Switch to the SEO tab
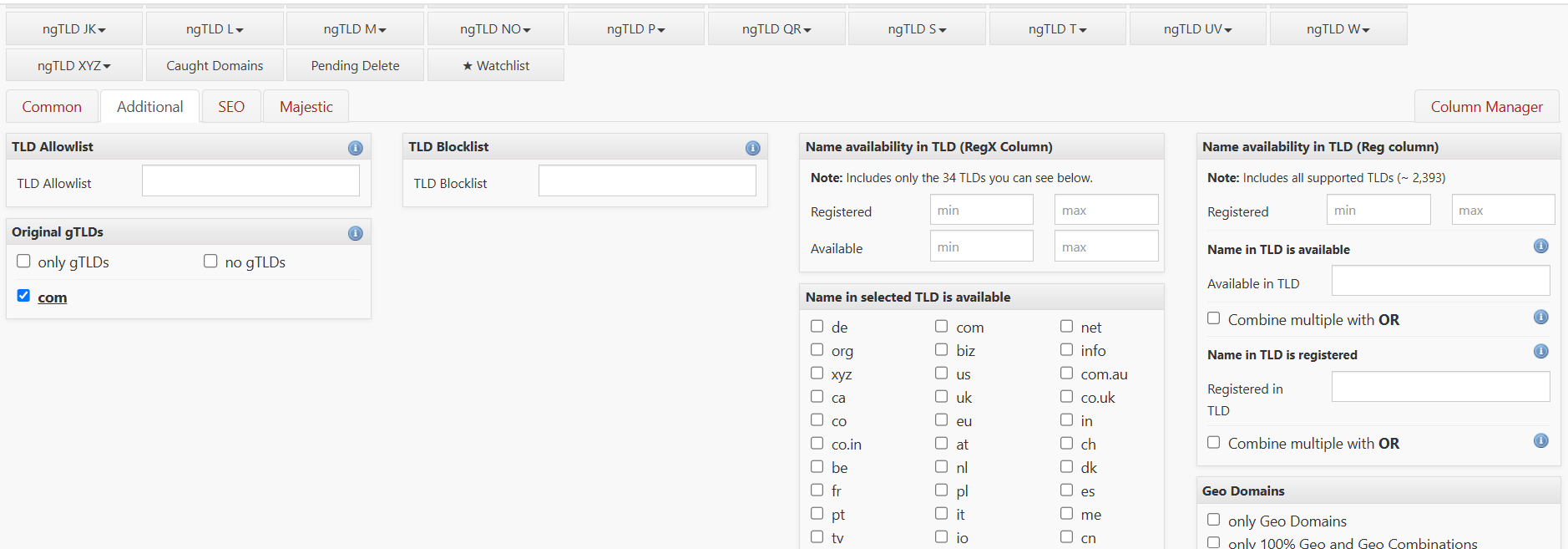The height and width of the screenshot is (549, 1568). coord(231,107)
